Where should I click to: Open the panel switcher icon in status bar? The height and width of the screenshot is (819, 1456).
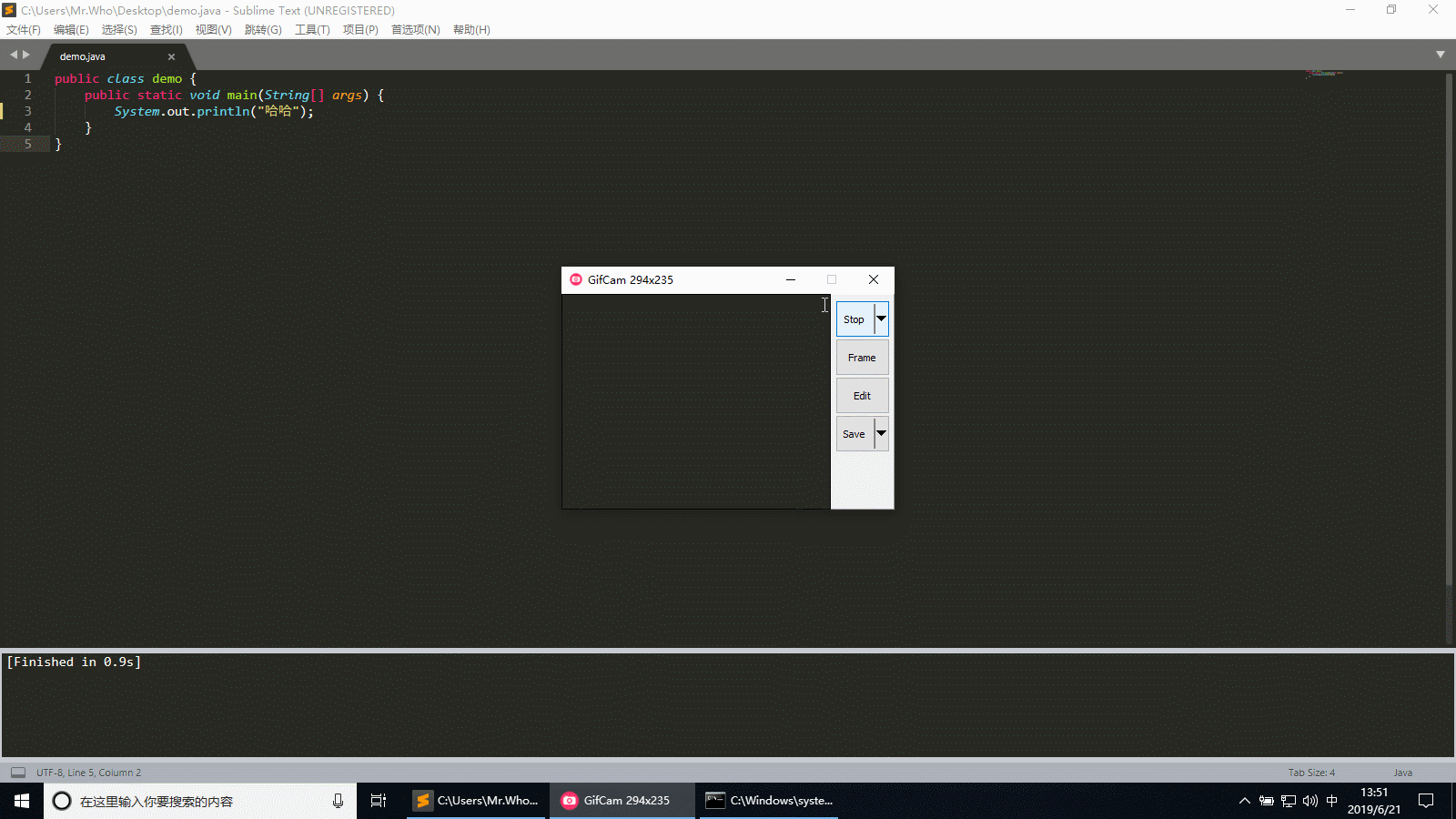(18, 773)
